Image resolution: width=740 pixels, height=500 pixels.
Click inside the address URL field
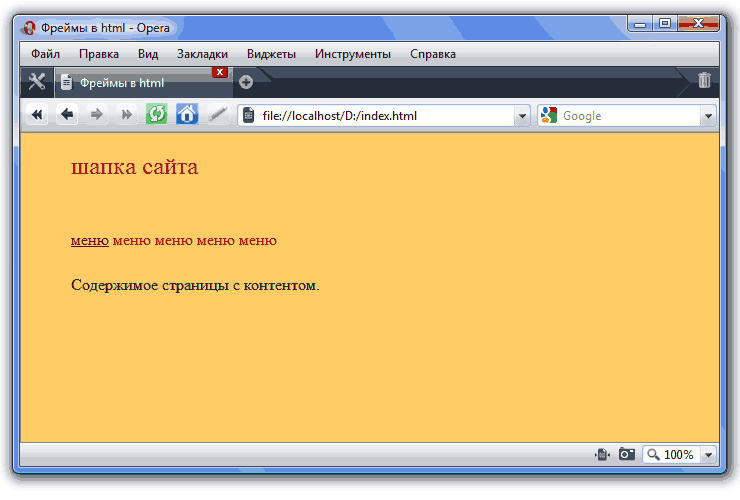pyautogui.click(x=380, y=116)
